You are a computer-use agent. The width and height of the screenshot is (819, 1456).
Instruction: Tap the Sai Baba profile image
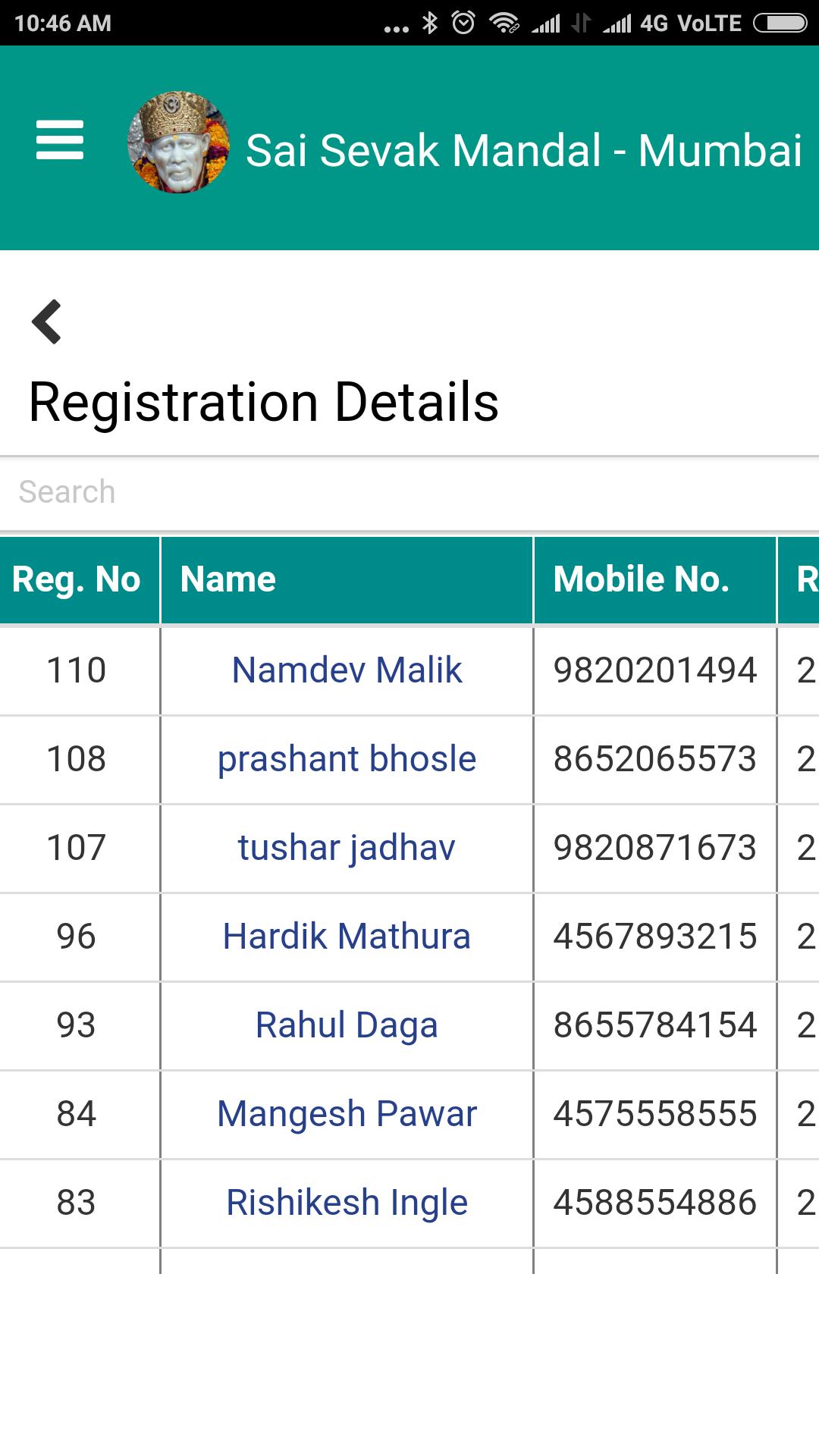pyautogui.click(x=179, y=143)
